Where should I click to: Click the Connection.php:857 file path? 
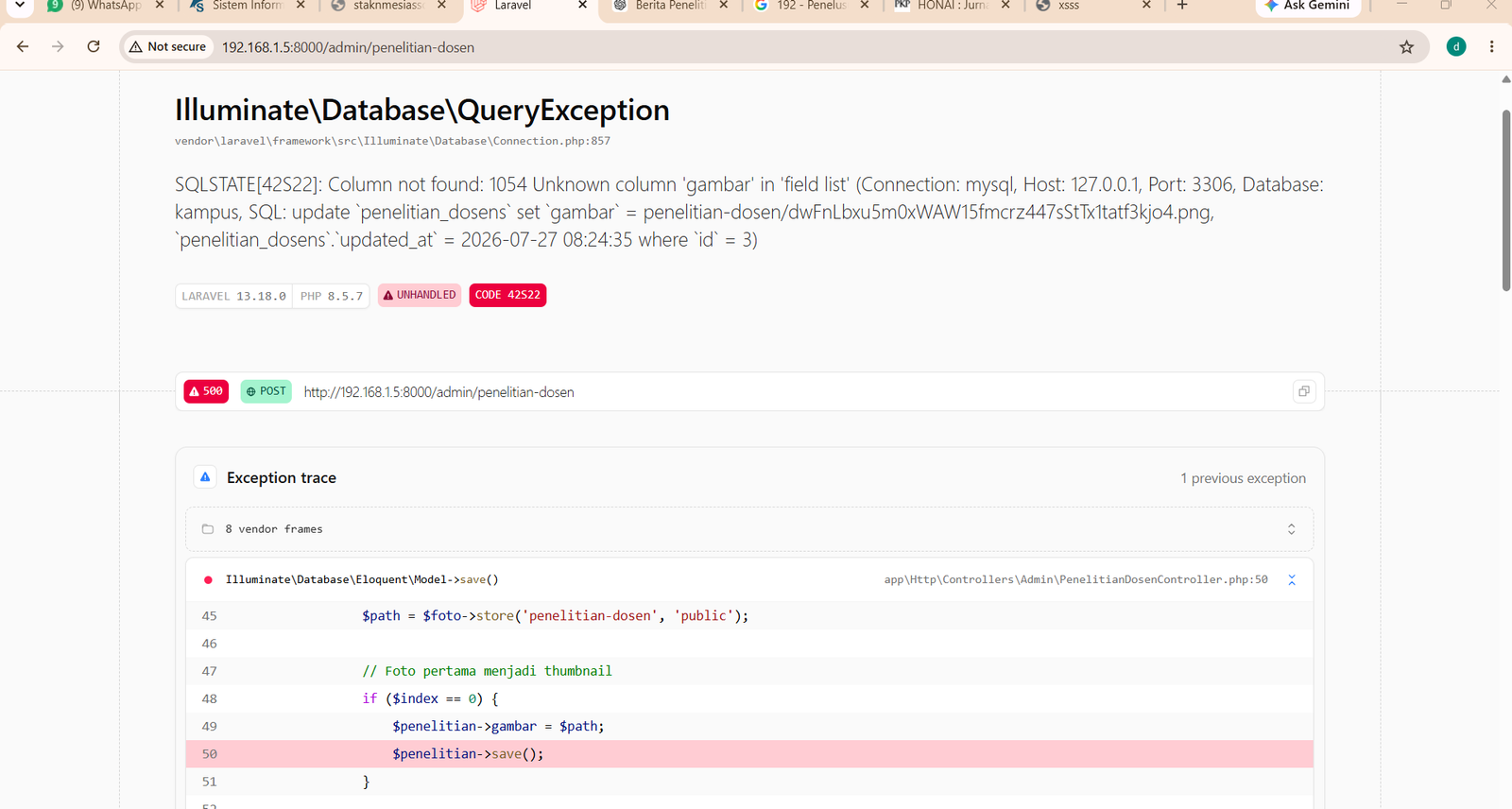tap(392, 141)
